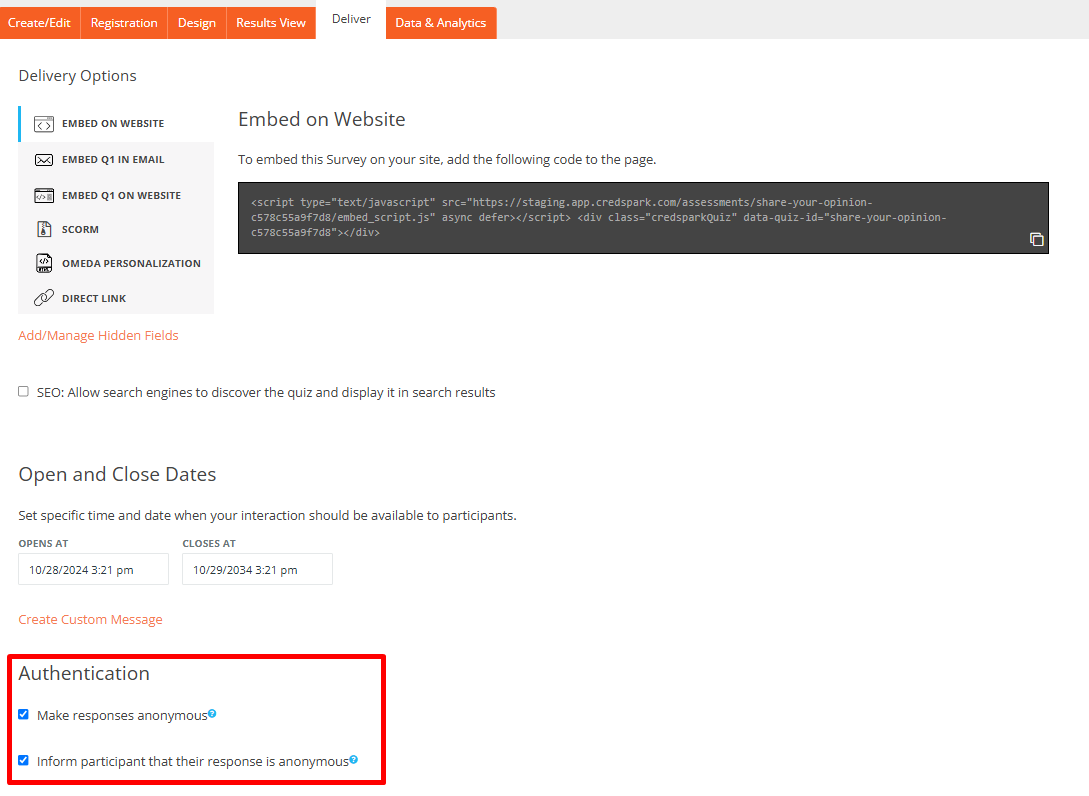
Task: Click the 'Embed on Website' heading
Action: pos(322,119)
